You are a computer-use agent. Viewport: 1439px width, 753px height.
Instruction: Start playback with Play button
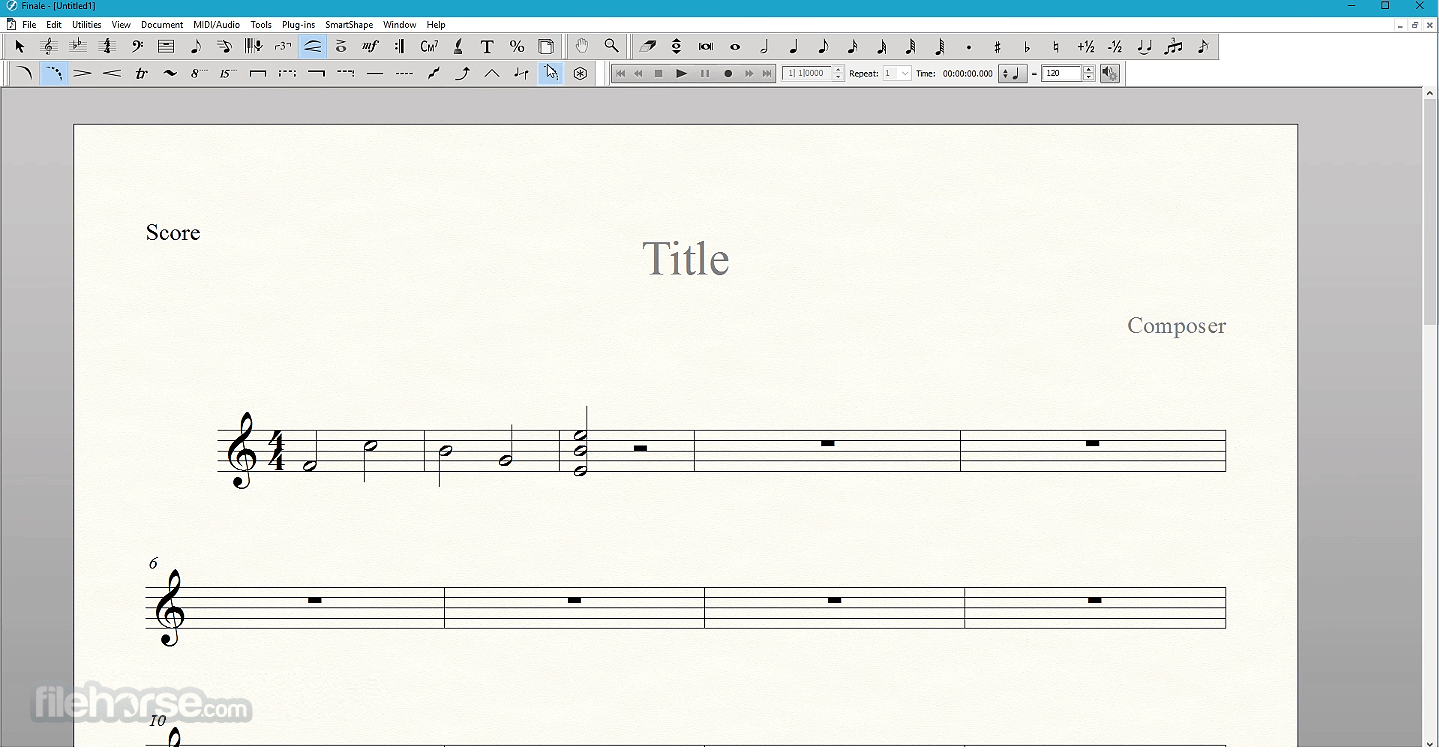(x=682, y=73)
